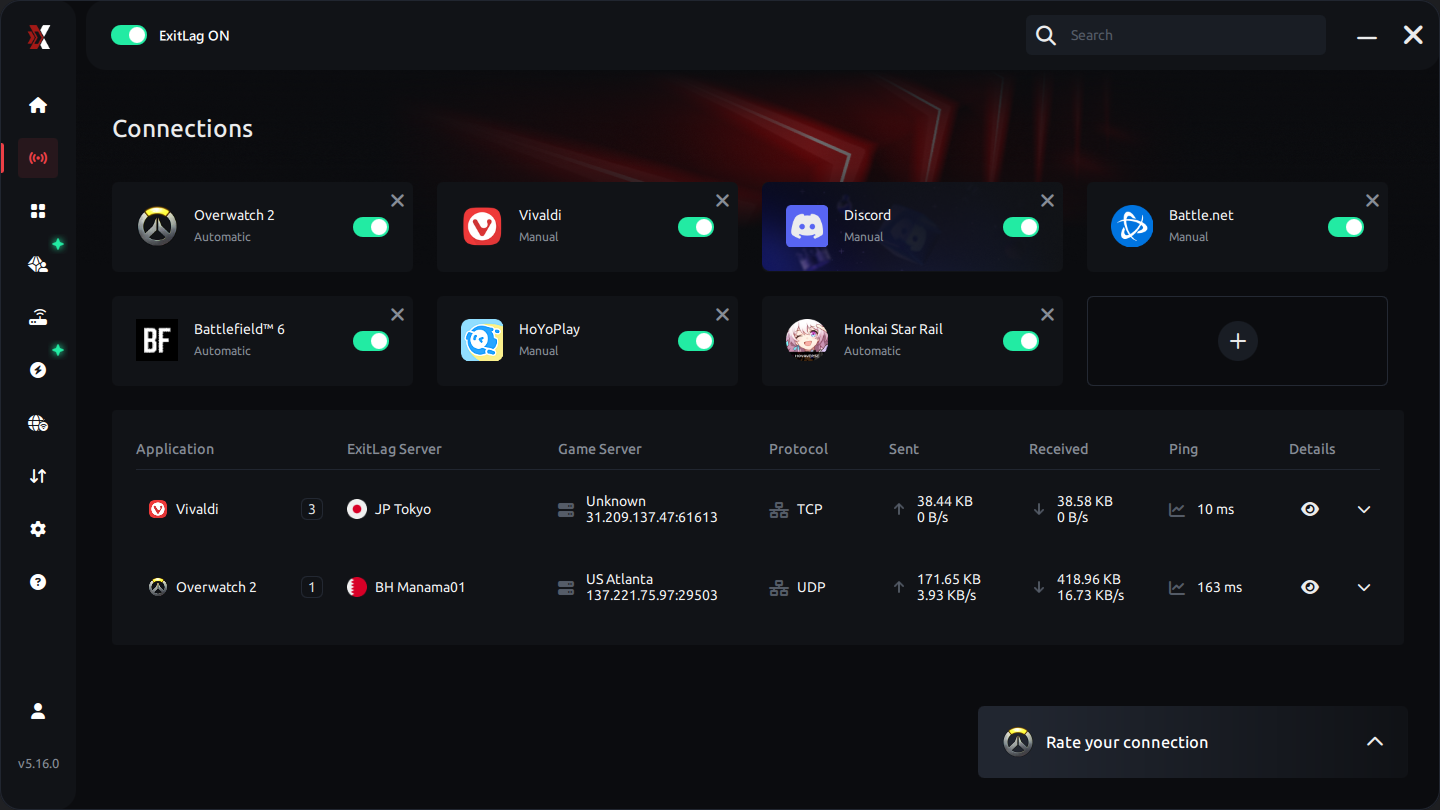Select the Connections broadcast icon in sidebar
Viewport: 1440px width, 810px height.
pyautogui.click(x=38, y=158)
